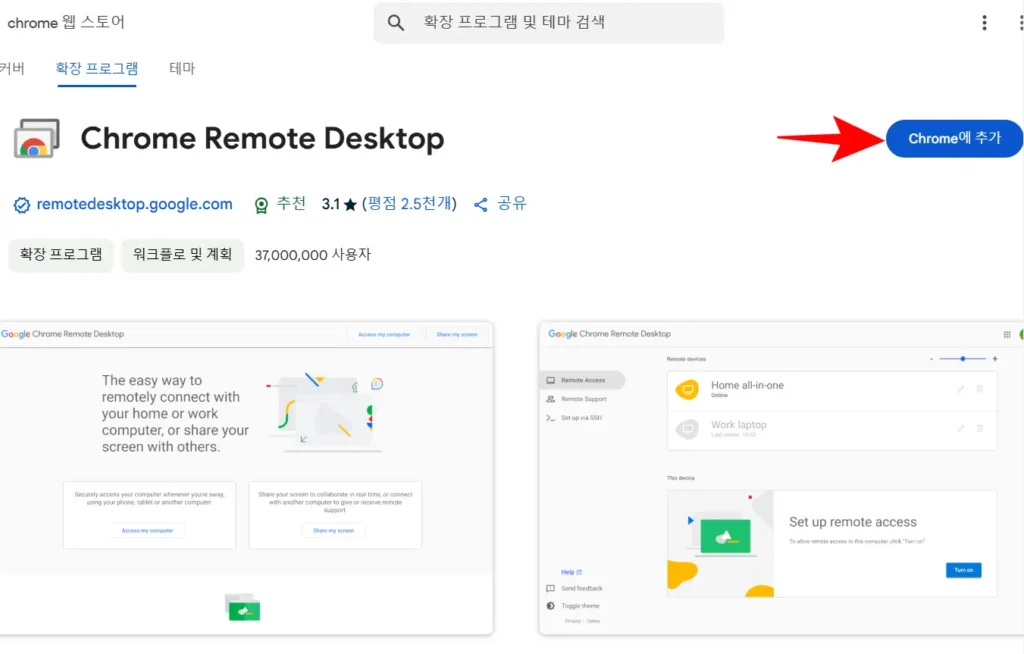Open the 워크플로 및 계획 category chip
The height and width of the screenshot is (654, 1024).
click(182, 254)
